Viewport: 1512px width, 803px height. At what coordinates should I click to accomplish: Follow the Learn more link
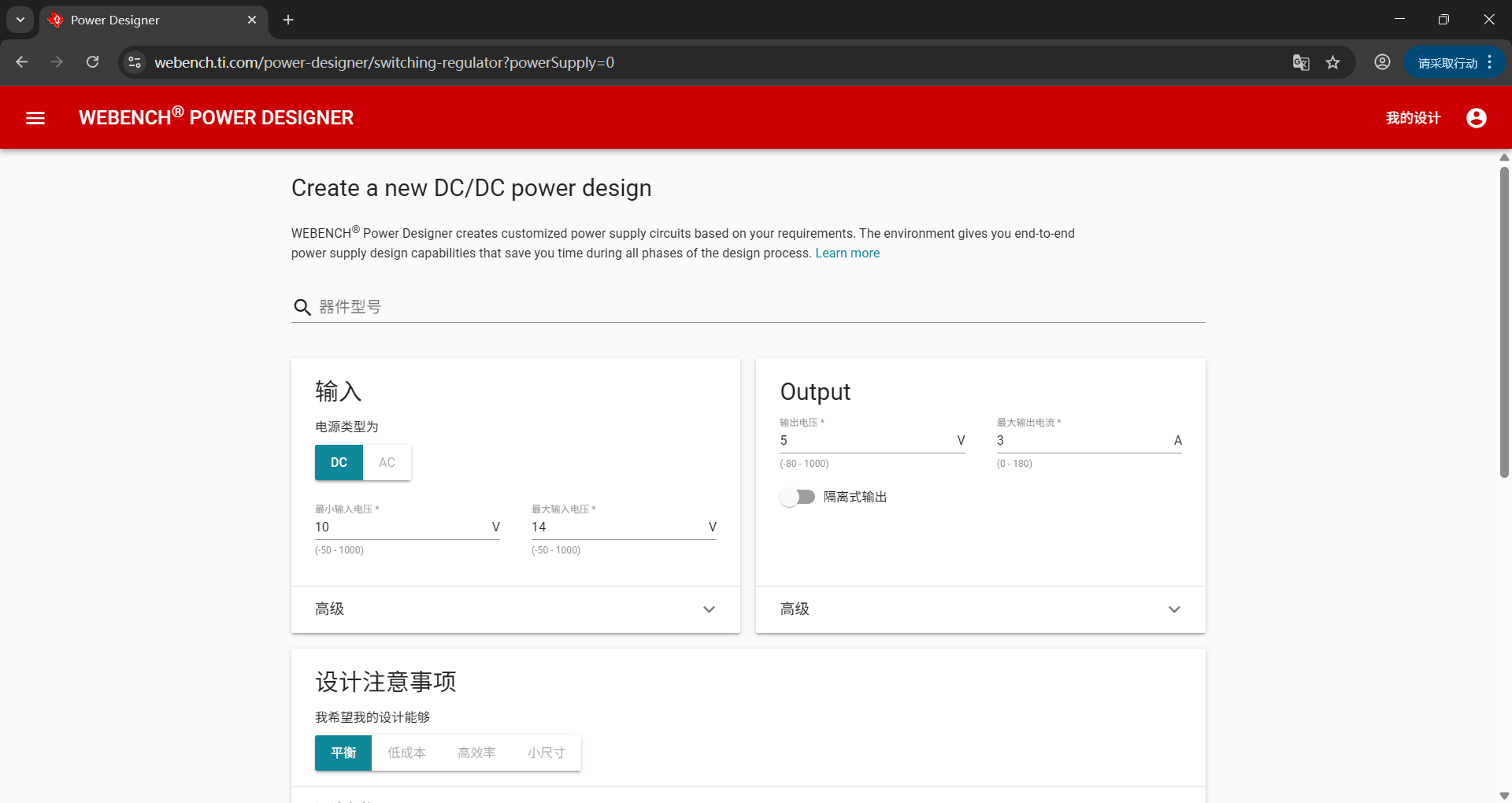pos(847,253)
